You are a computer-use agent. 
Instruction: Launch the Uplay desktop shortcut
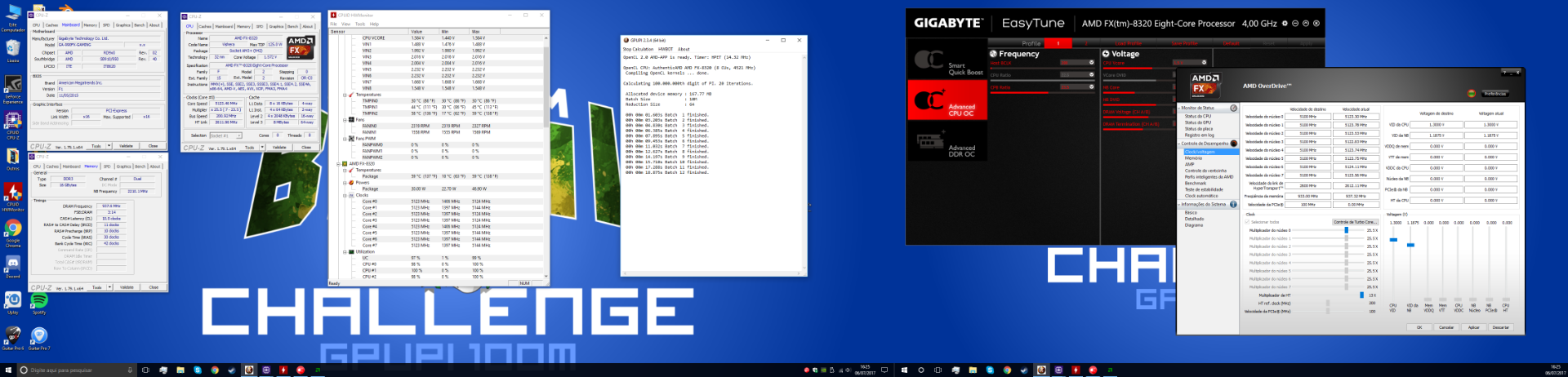click(x=13, y=303)
